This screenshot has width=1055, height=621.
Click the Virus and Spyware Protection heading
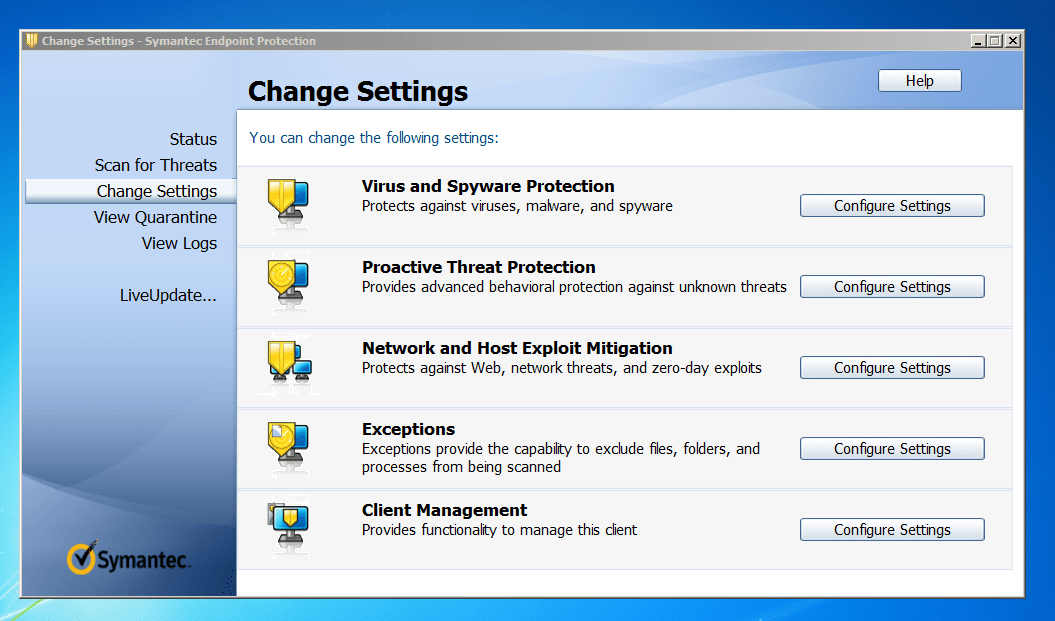click(x=488, y=186)
